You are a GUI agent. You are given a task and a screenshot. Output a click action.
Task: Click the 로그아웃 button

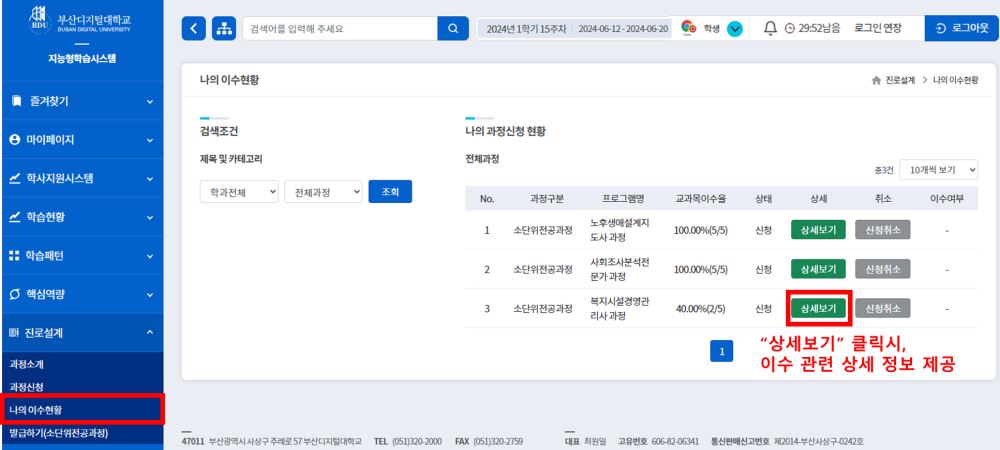click(x=962, y=29)
